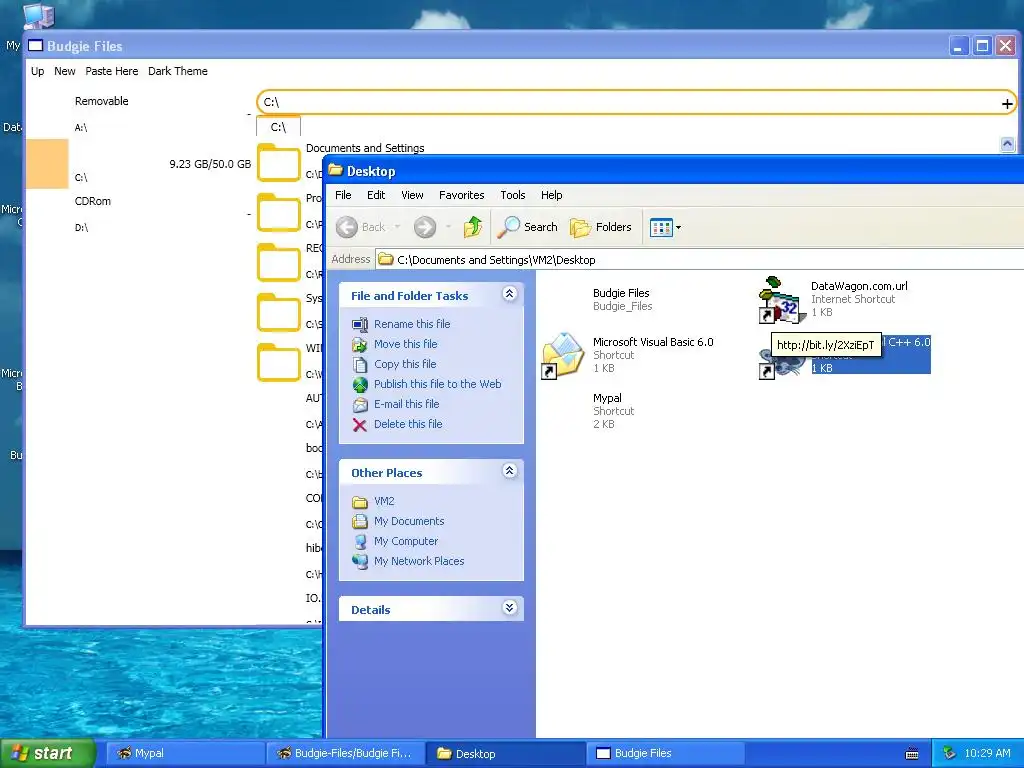1024x768 pixels.
Task: Click Move this file
Action: coord(406,344)
